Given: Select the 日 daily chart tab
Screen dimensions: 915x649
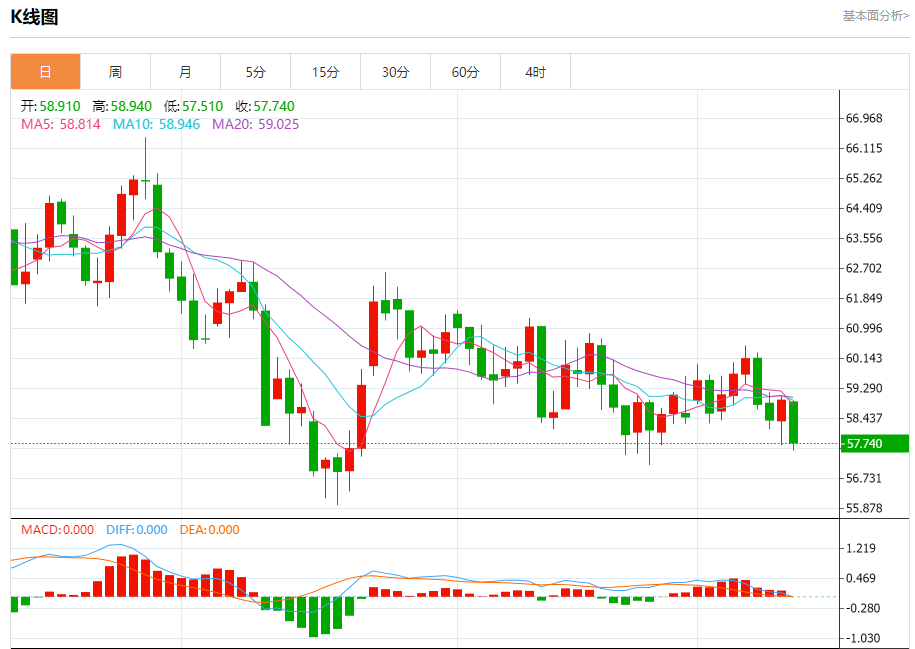Looking at the screenshot, I should click(45, 72).
